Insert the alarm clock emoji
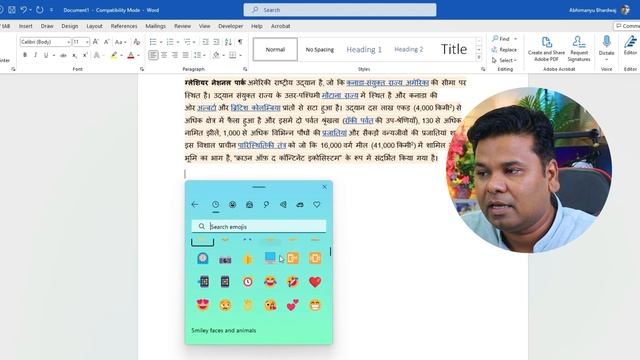The height and width of the screenshot is (360, 640). [x=247, y=282]
